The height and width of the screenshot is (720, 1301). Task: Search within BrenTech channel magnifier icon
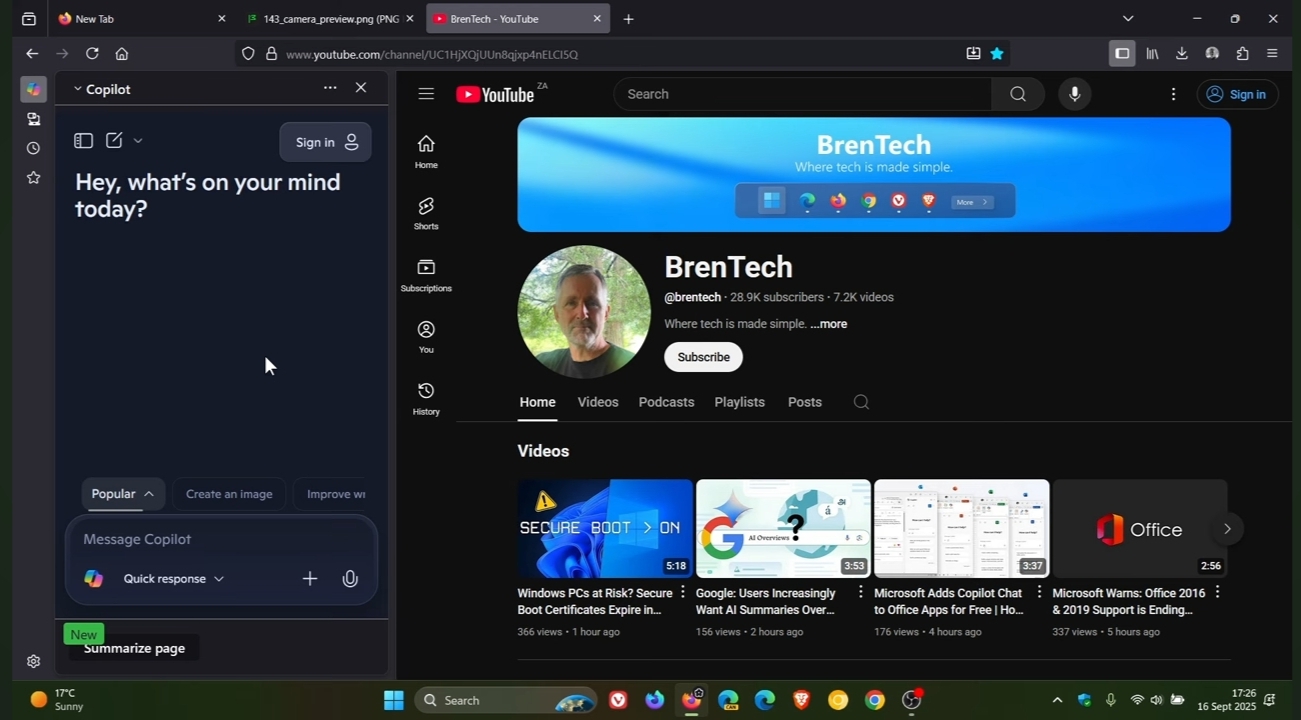[861, 402]
